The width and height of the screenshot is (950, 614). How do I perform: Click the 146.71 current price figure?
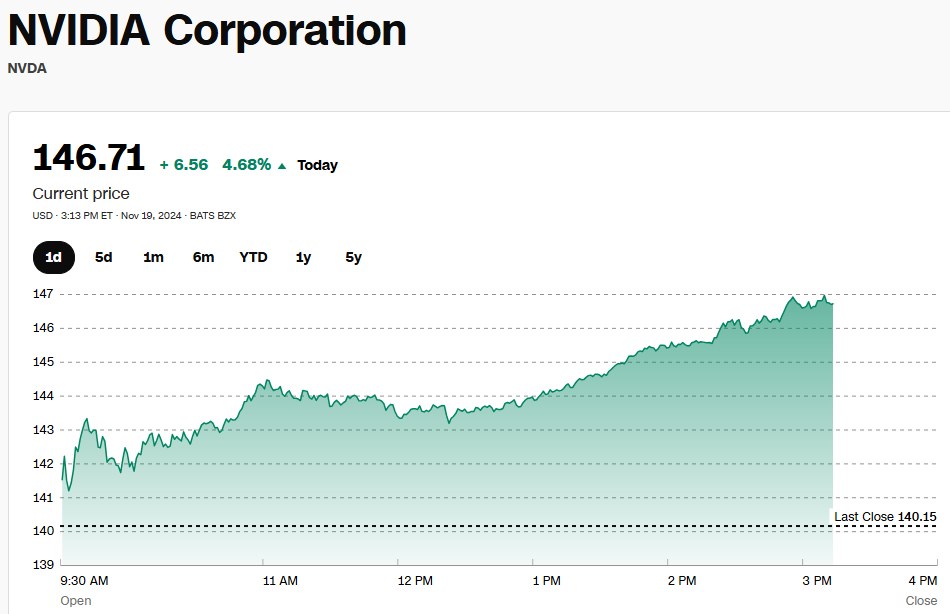[88, 158]
